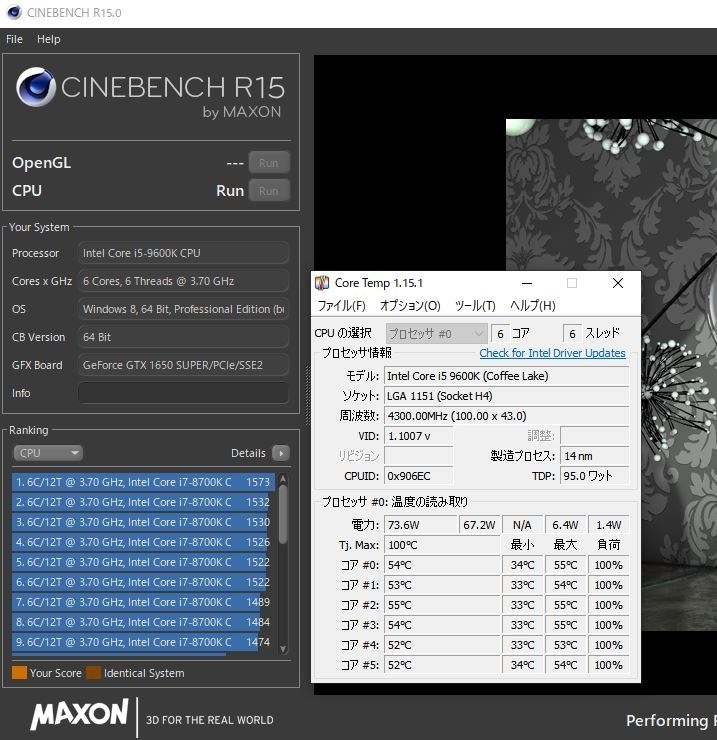The image size is (717, 740).
Task: Click the Processor field in Your System
Action: (183, 253)
